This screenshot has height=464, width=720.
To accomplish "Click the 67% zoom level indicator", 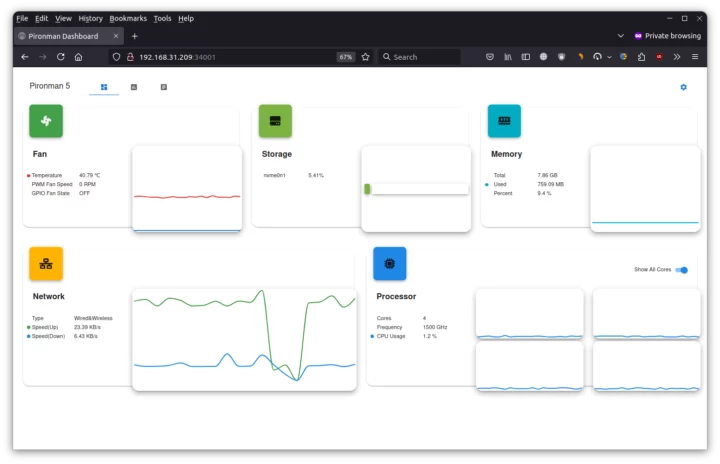I will point(345,57).
